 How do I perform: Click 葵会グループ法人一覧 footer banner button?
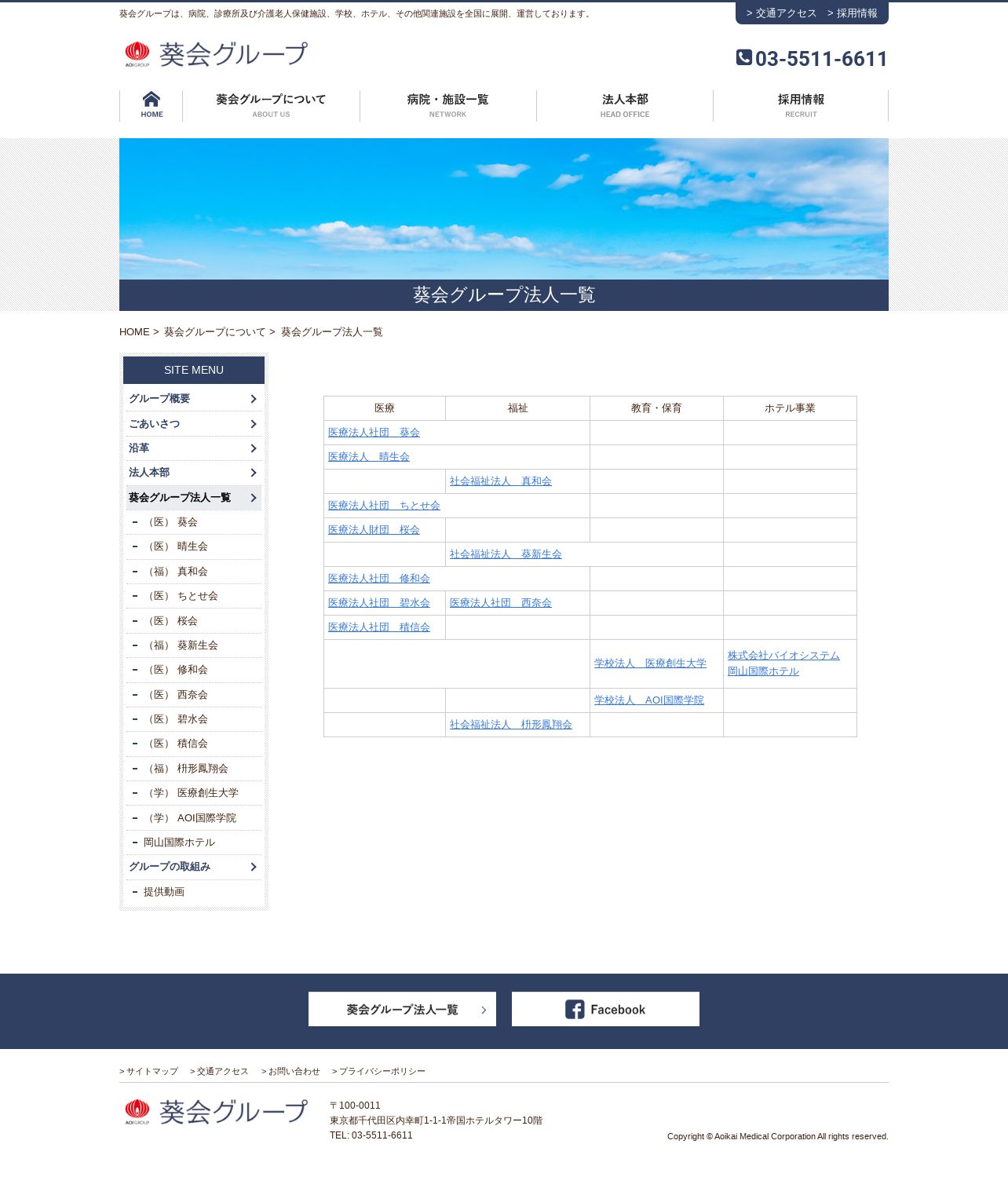402,1009
